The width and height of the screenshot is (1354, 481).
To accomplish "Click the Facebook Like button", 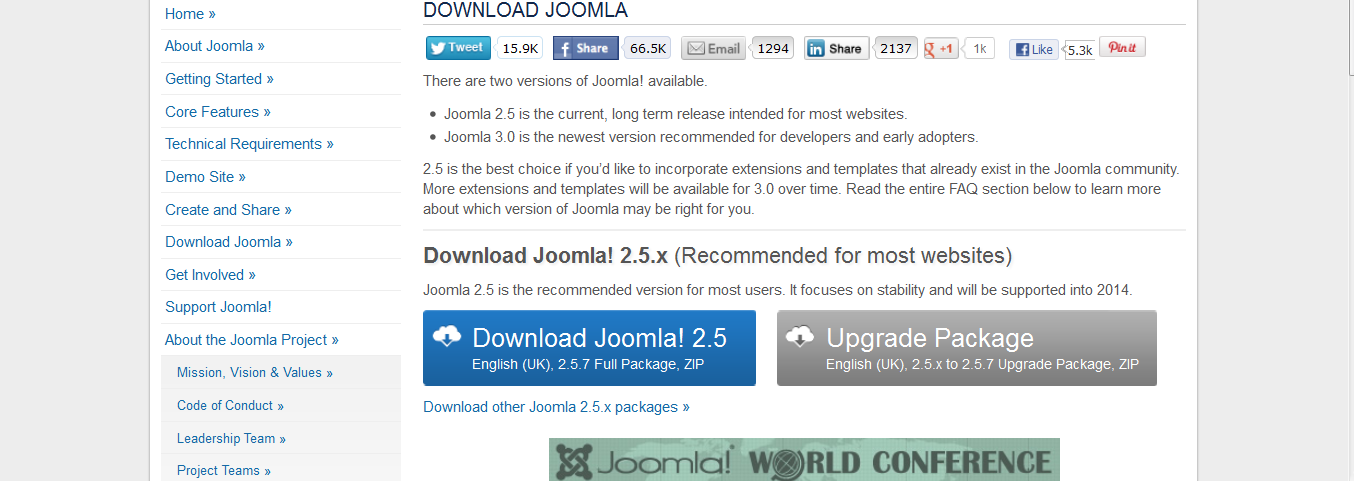I will pos(1034,49).
